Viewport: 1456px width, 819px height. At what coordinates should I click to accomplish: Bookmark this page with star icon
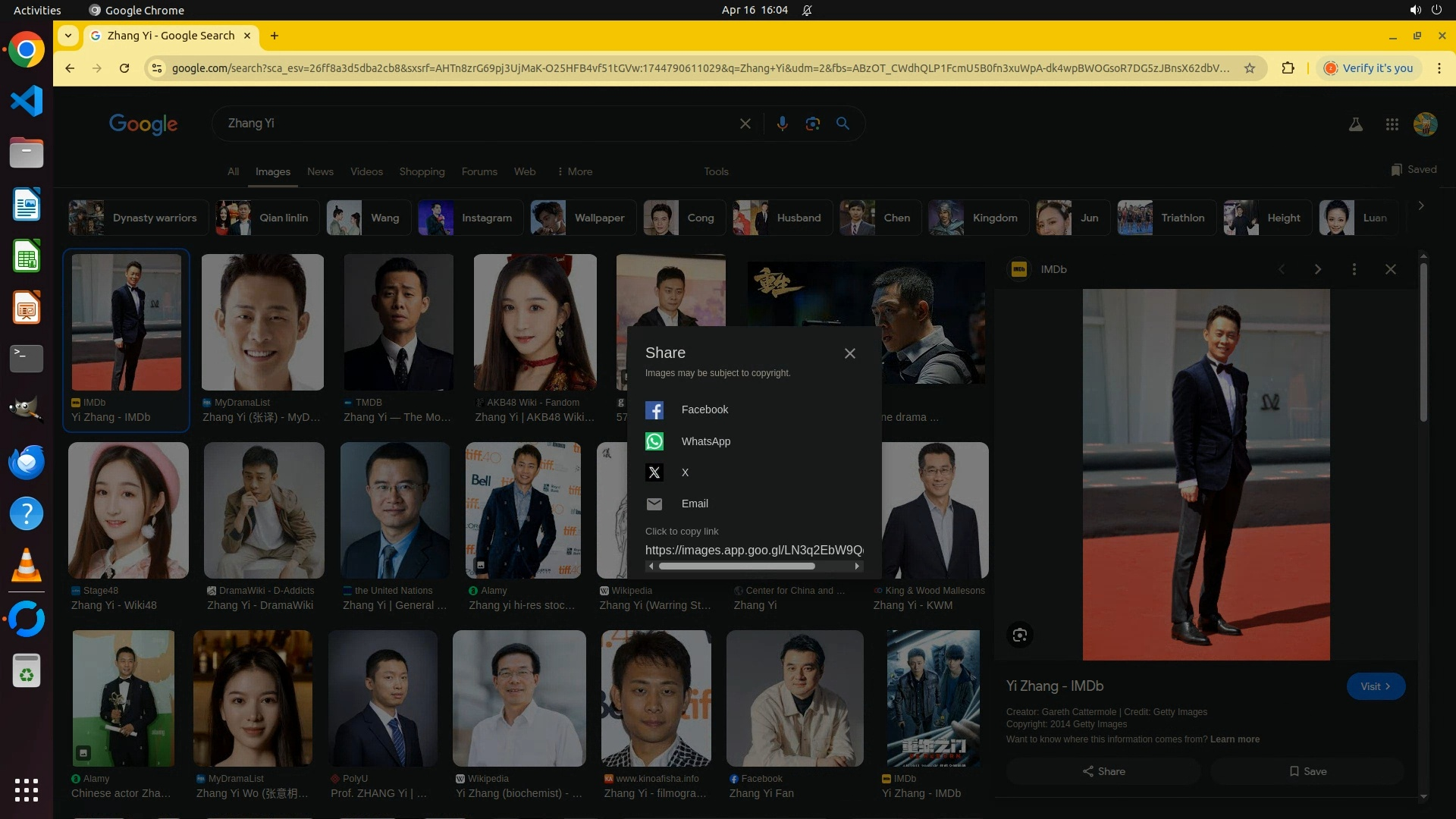pos(1249,68)
